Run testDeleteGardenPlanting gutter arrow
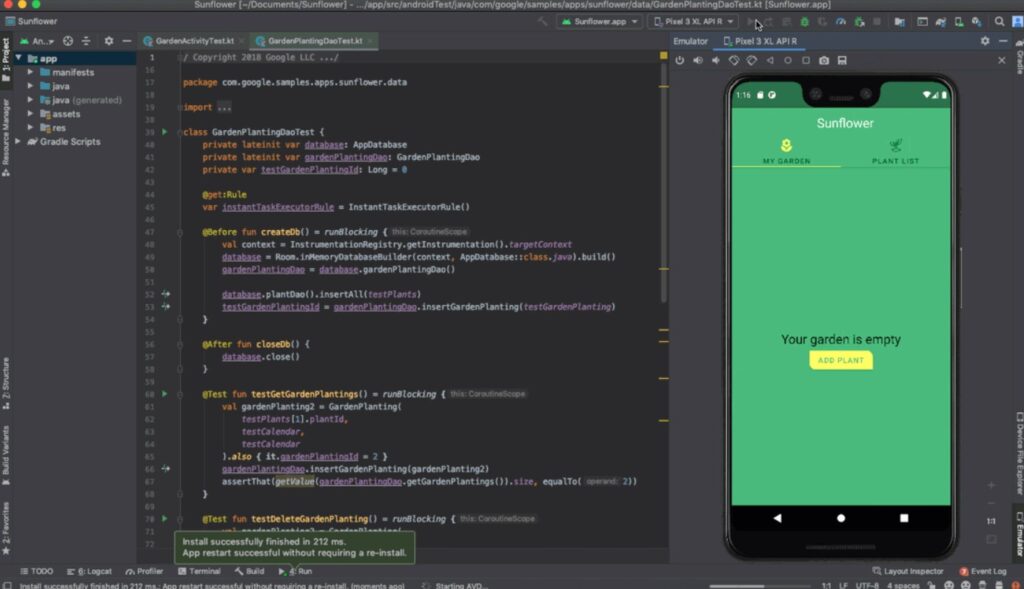This screenshot has height=589, width=1024. [x=165, y=518]
